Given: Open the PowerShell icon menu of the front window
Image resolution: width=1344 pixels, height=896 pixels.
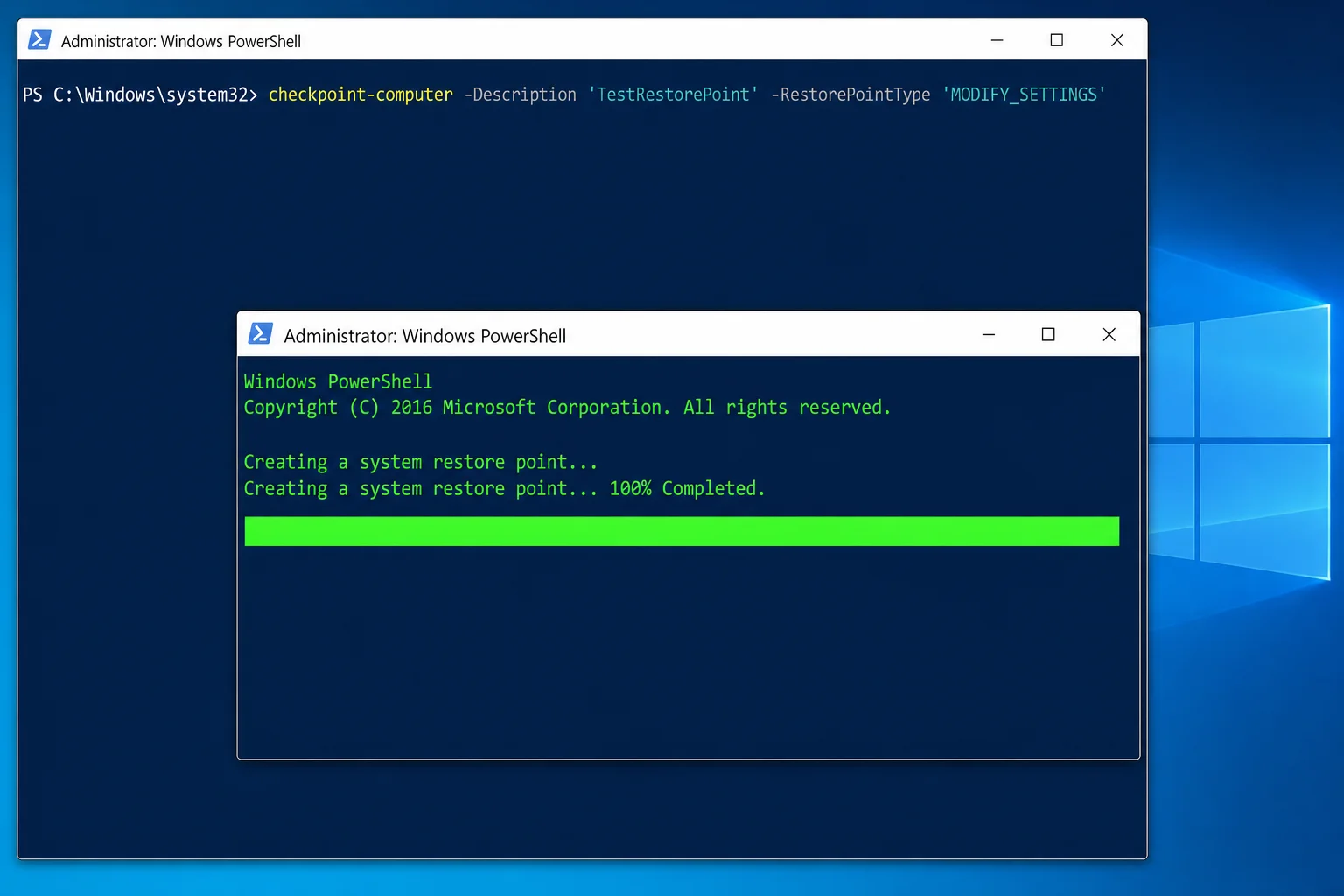Looking at the screenshot, I should coord(261,334).
